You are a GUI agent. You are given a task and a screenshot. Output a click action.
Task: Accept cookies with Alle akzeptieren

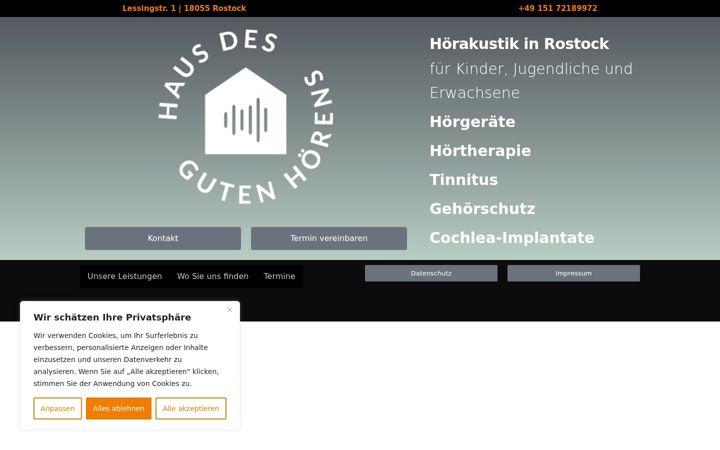[191, 408]
